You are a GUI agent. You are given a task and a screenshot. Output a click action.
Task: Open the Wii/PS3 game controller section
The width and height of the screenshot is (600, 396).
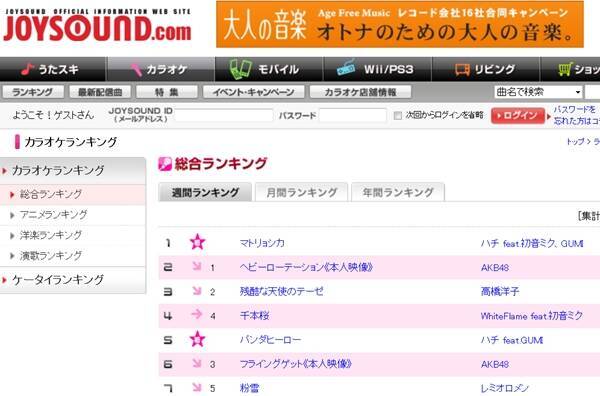377,69
